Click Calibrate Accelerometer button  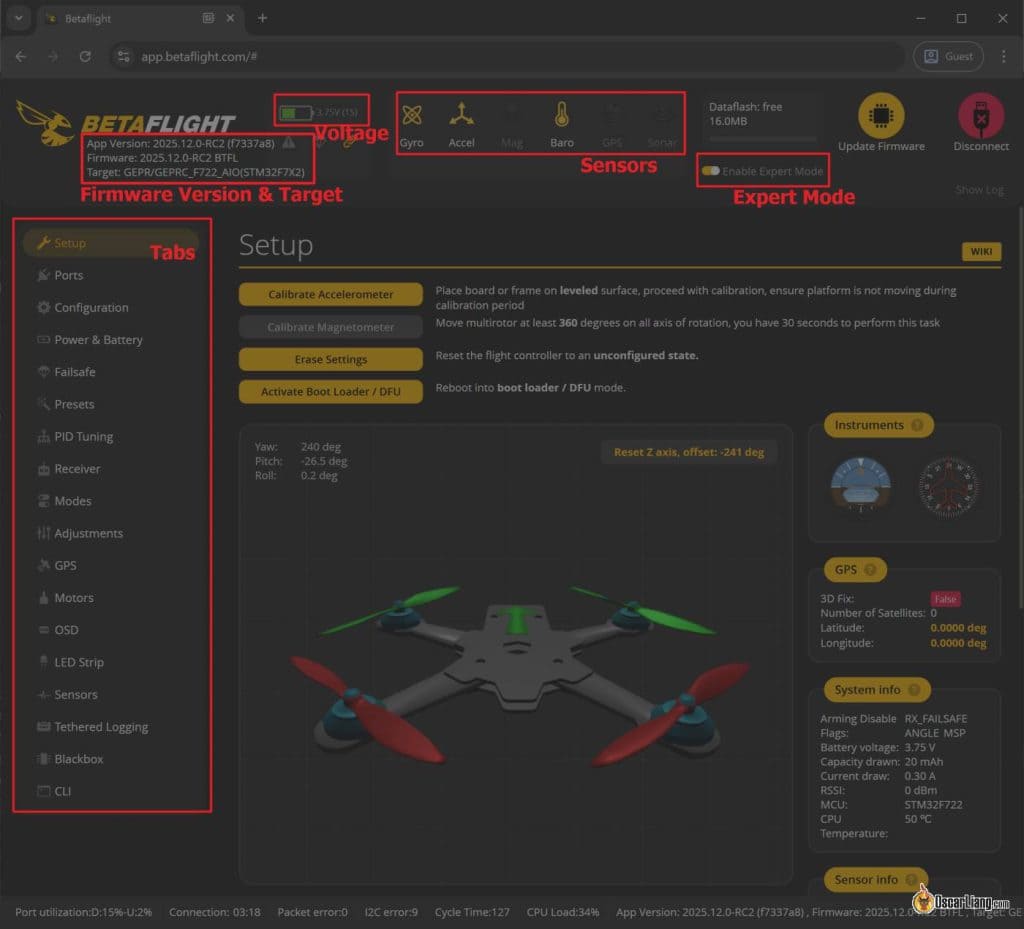click(330, 294)
